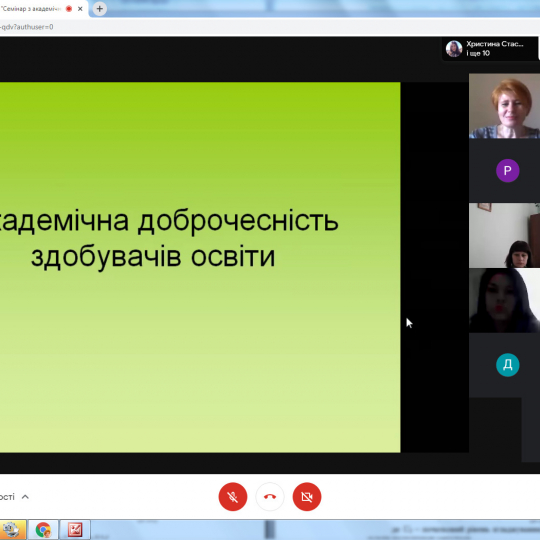Click the browser address bar URL
The image size is (540, 540).
click(x=27, y=27)
